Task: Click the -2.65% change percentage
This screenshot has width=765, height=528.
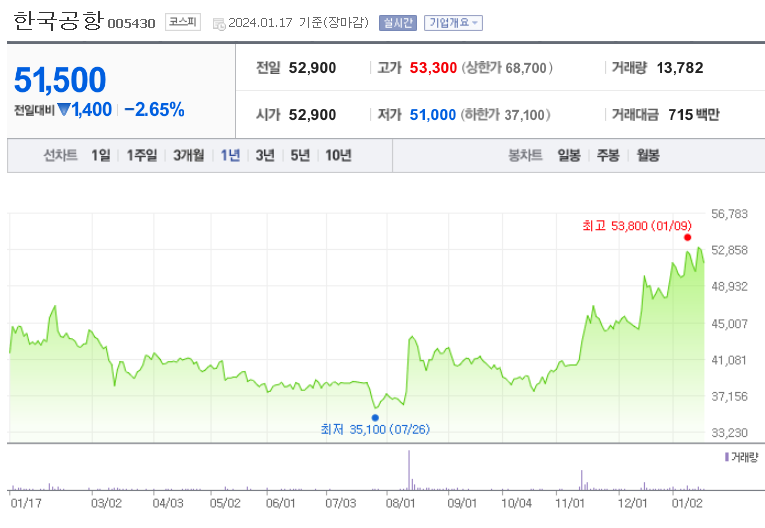Action: [x=154, y=110]
